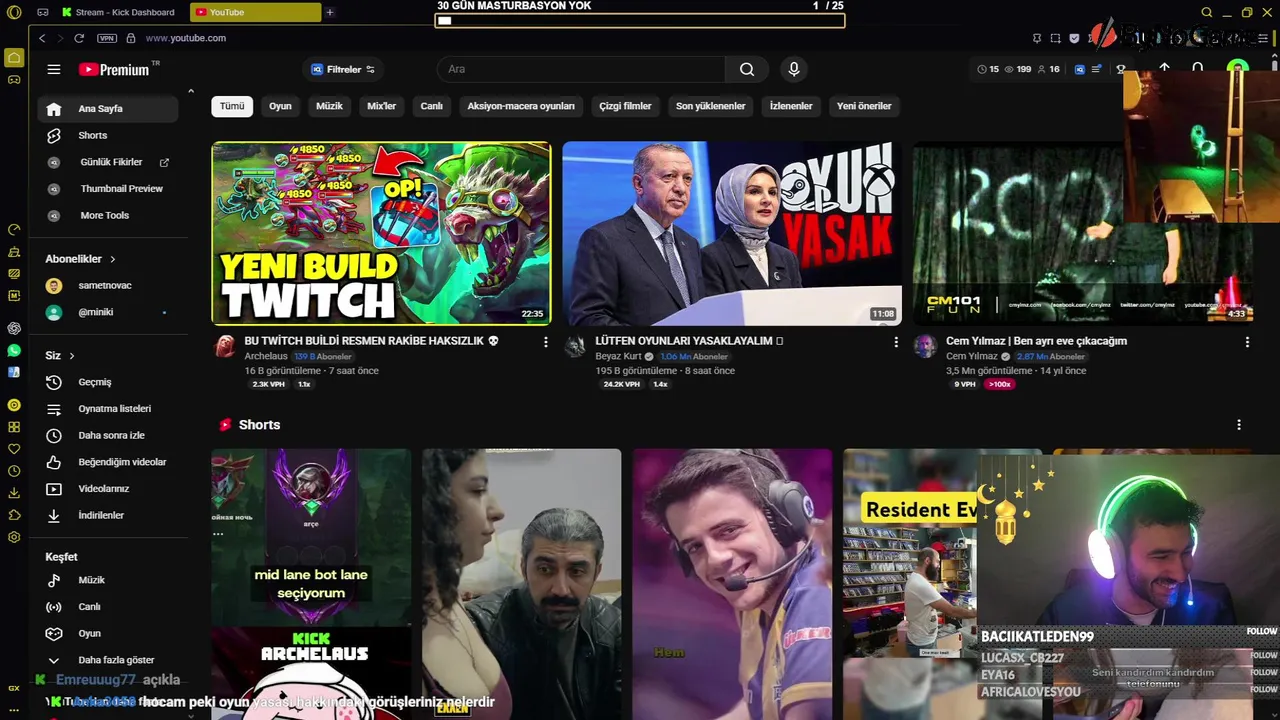Select the Son yüklenenler chip
Screen dimensions: 1280x720
click(710, 106)
